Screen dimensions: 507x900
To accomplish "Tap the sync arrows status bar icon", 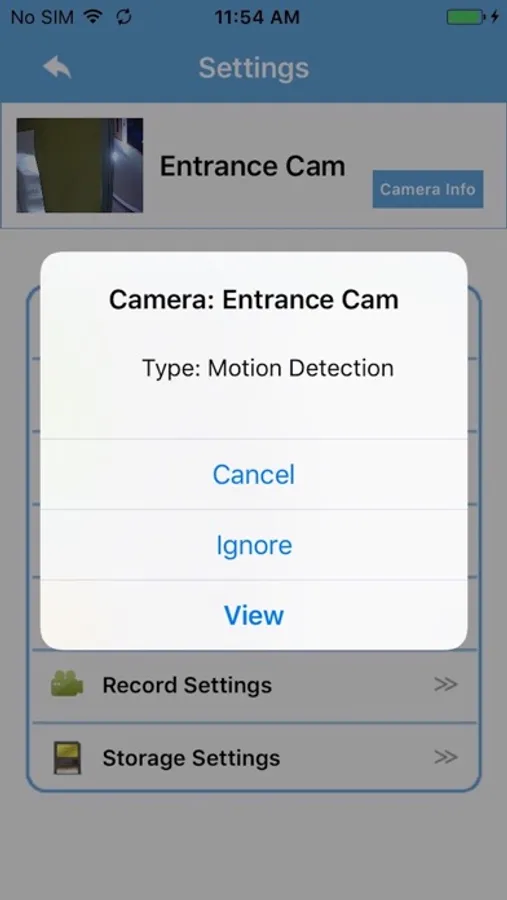I will pos(123,17).
